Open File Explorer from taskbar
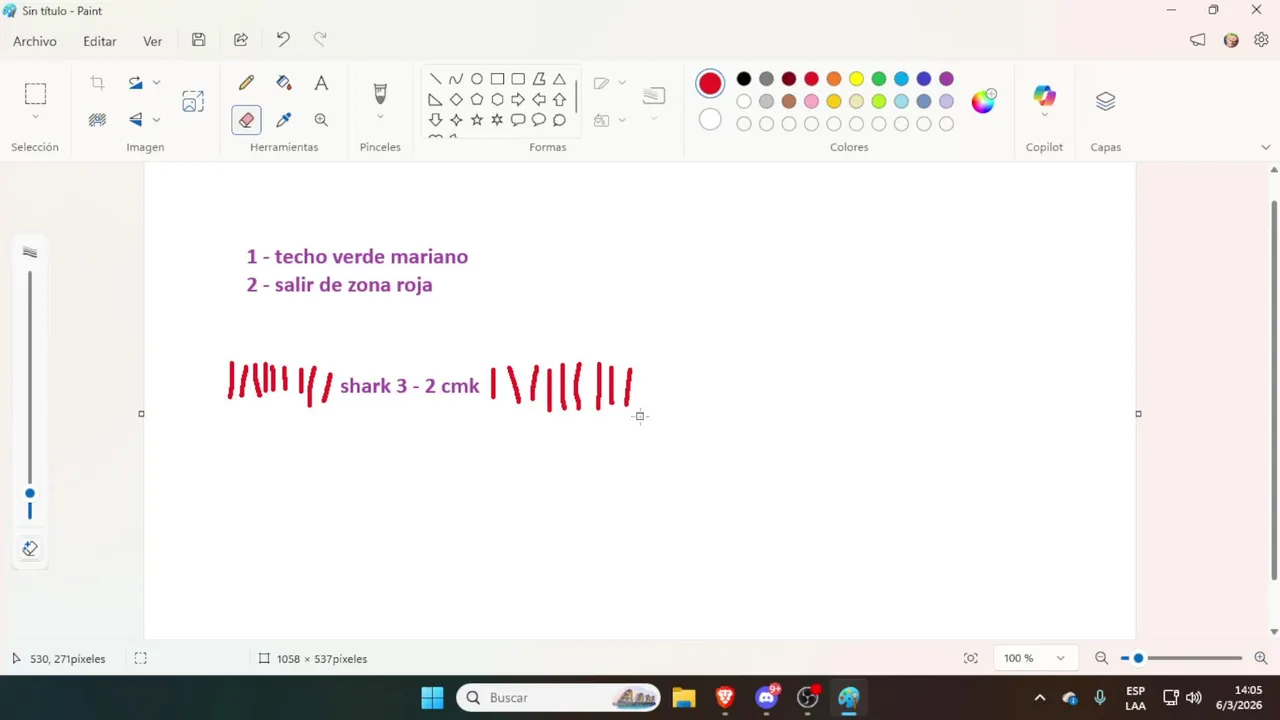The width and height of the screenshot is (1280, 720). [x=684, y=698]
